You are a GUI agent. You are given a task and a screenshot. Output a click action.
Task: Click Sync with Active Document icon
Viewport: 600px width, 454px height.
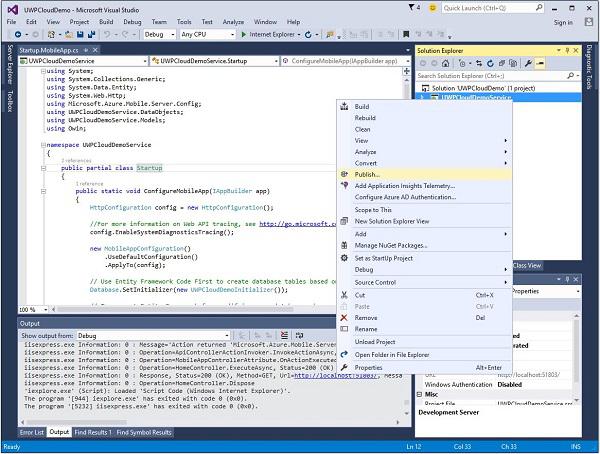[x=481, y=62]
